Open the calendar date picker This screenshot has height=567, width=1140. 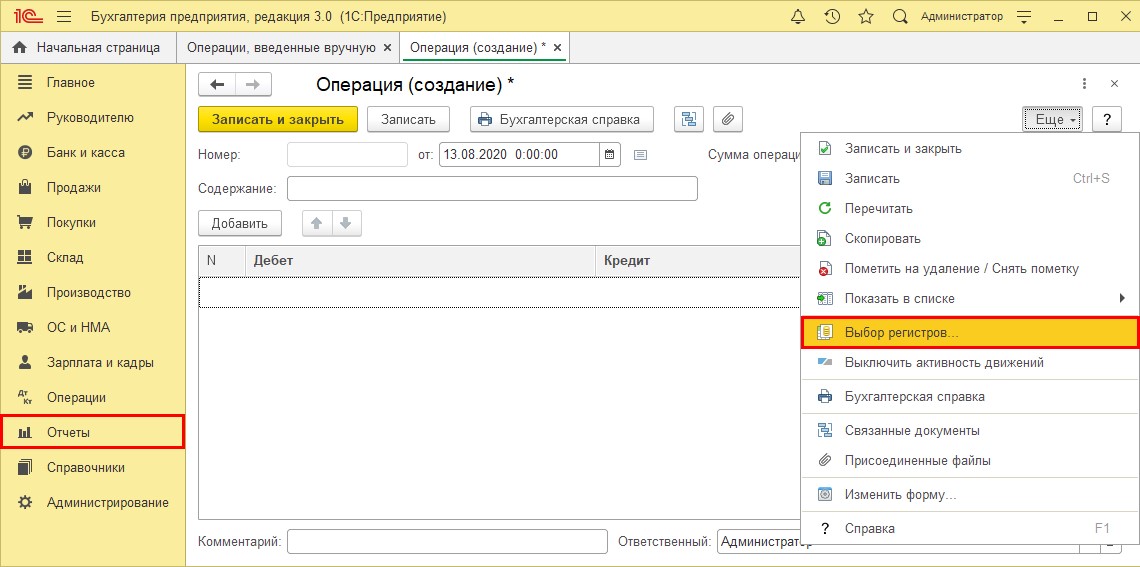(x=610, y=155)
